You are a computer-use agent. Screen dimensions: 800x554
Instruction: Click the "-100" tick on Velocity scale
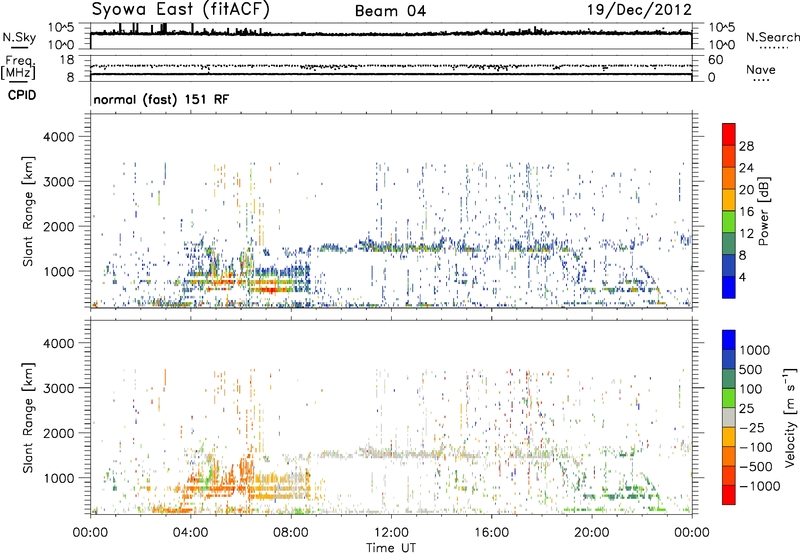click(756, 447)
